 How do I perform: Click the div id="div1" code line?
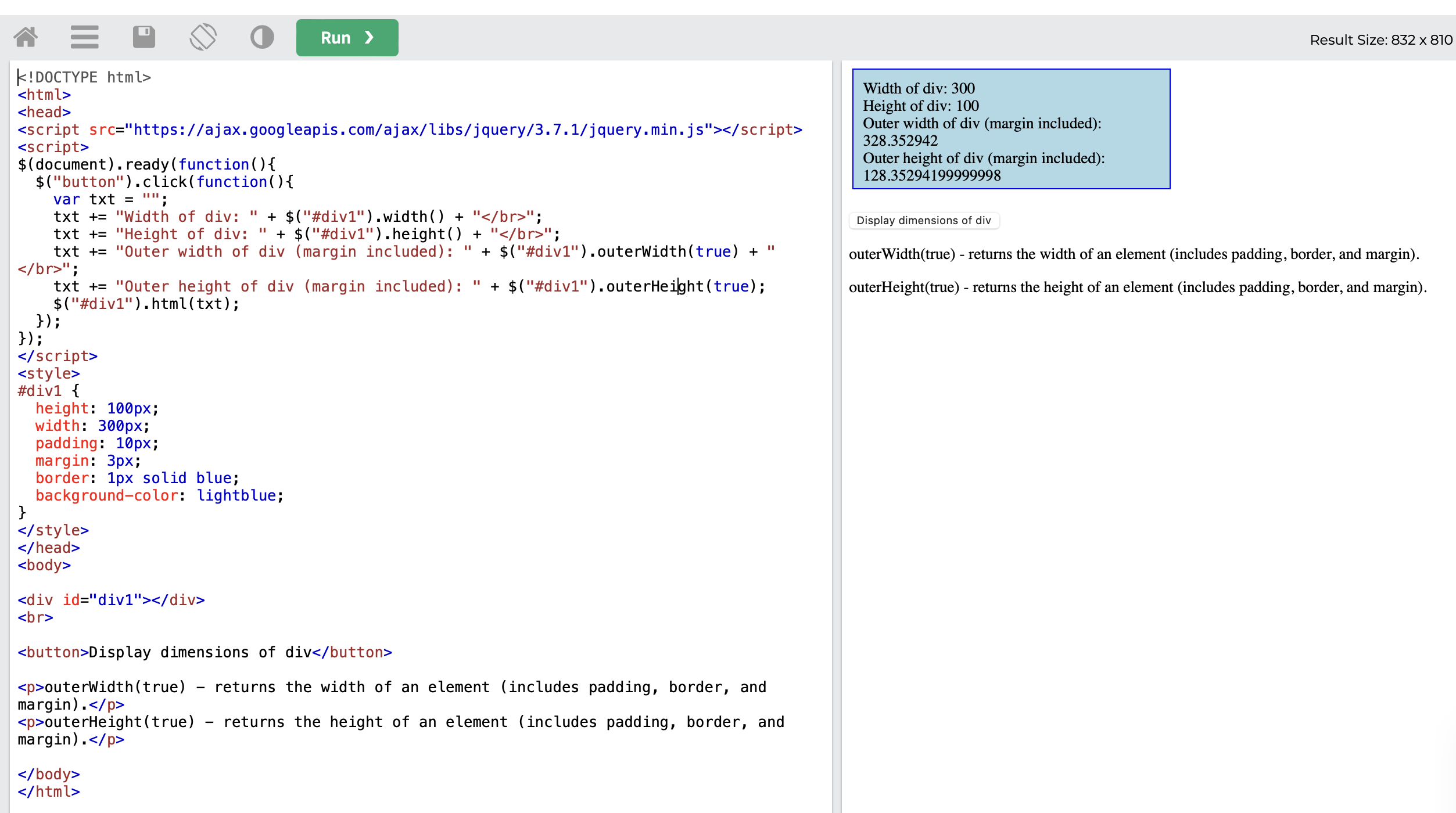(x=111, y=600)
